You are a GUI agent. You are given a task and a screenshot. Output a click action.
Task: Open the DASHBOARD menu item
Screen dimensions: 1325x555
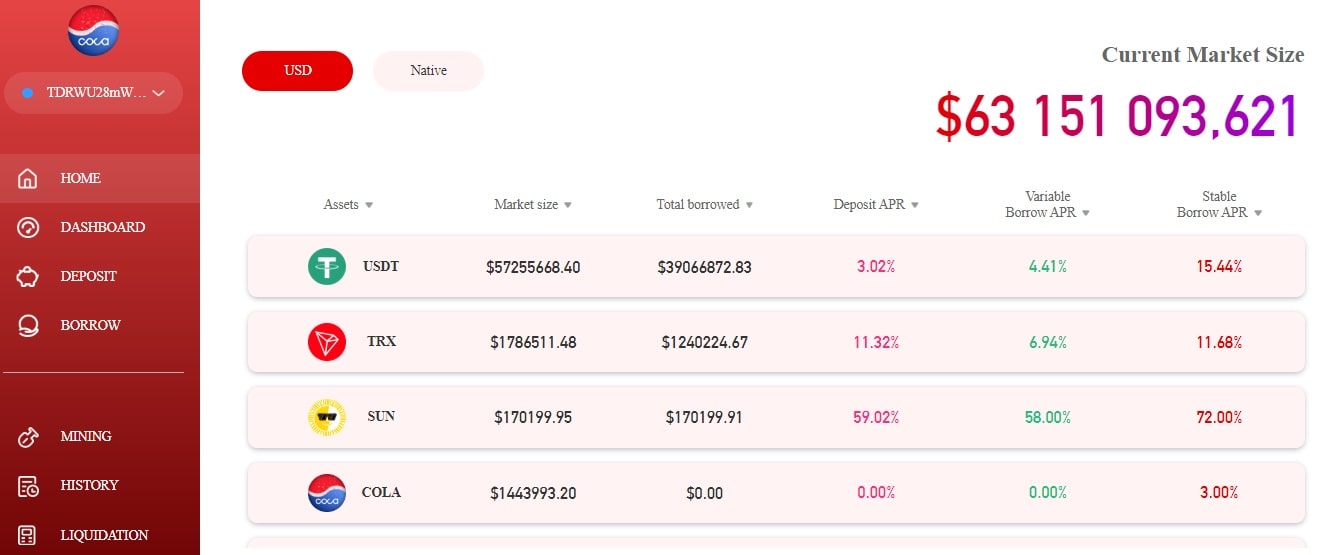coord(100,228)
